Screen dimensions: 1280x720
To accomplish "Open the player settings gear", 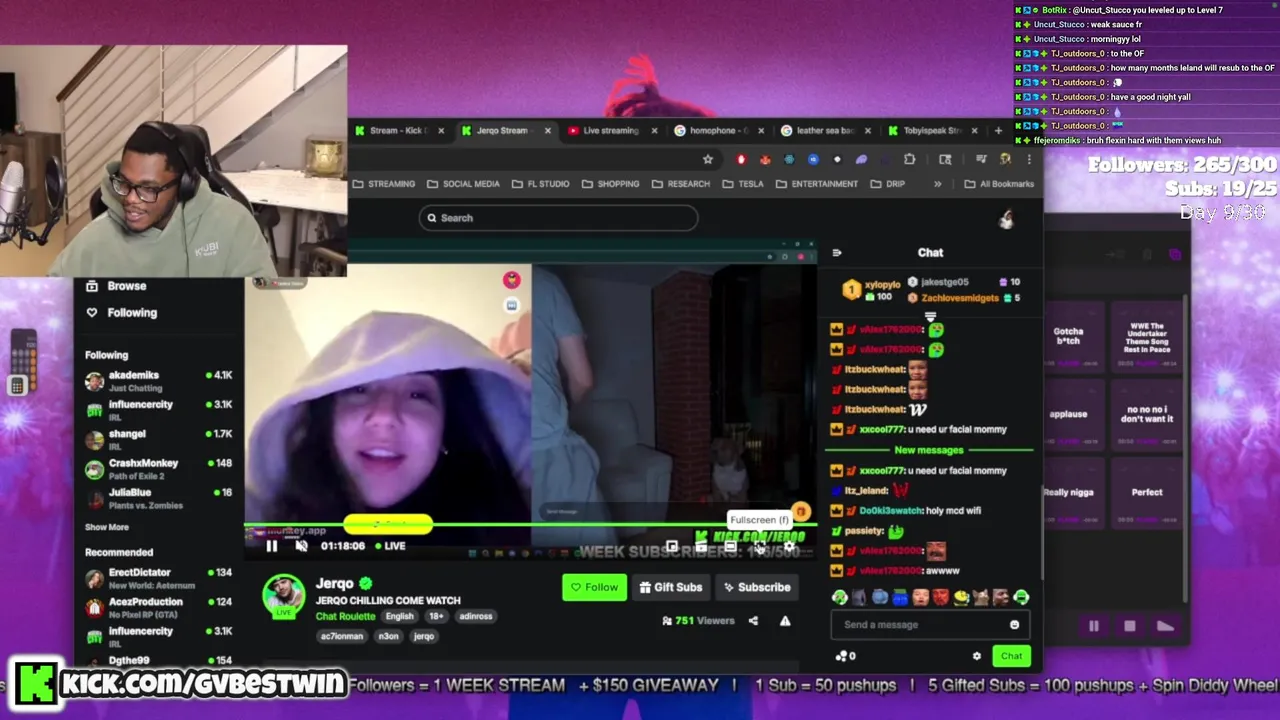I will pyautogui.click(x=790, y=547).
